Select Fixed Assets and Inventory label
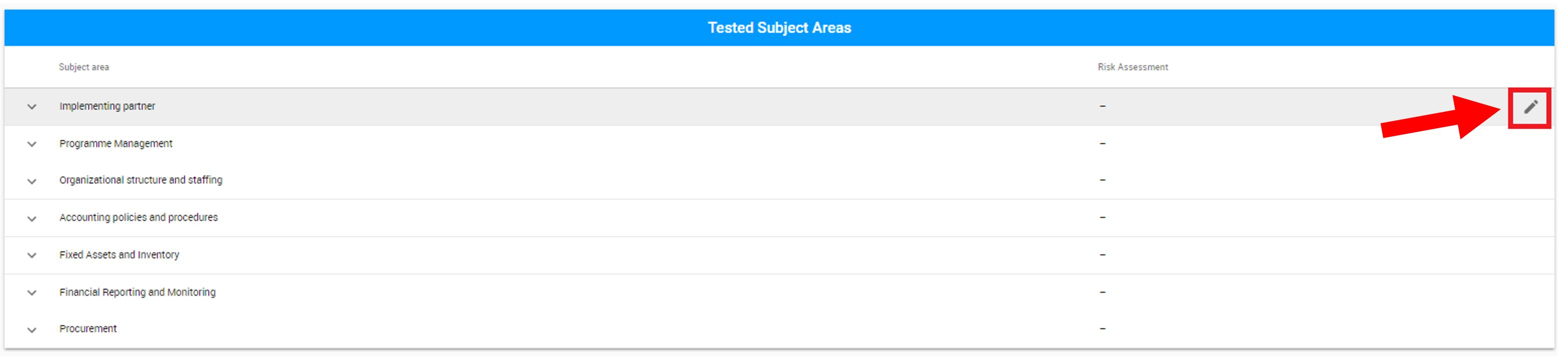1568x364 pixels. (x=119, y=254)
